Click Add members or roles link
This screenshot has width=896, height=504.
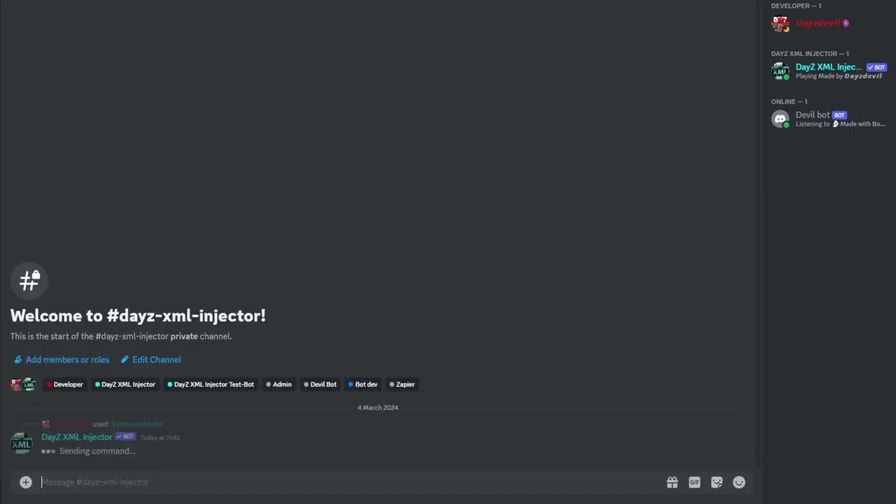coord(62,359)
